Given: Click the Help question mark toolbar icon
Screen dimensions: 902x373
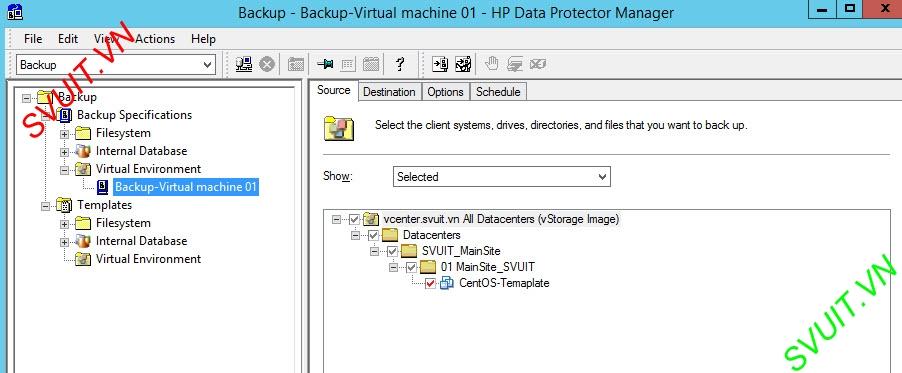Looking at the screenshot, I should point(400,64).
